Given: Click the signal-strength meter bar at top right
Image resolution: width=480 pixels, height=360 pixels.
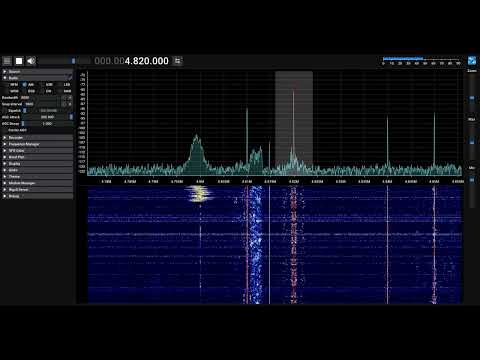Looking at the screenshot, I should point(422,60).
